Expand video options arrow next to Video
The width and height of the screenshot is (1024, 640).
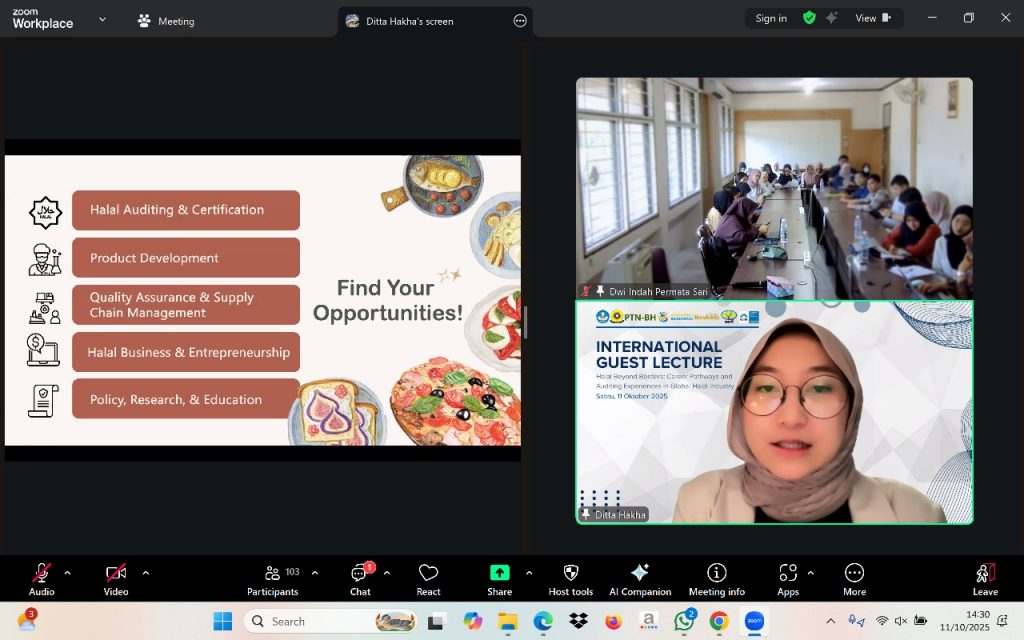point(145,573)
